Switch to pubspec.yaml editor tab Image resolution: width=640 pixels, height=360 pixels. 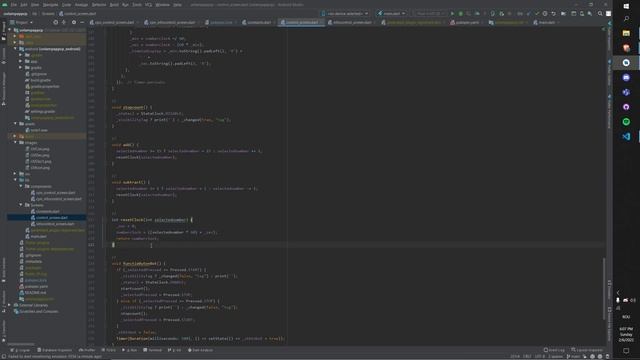tap(467, 22)
